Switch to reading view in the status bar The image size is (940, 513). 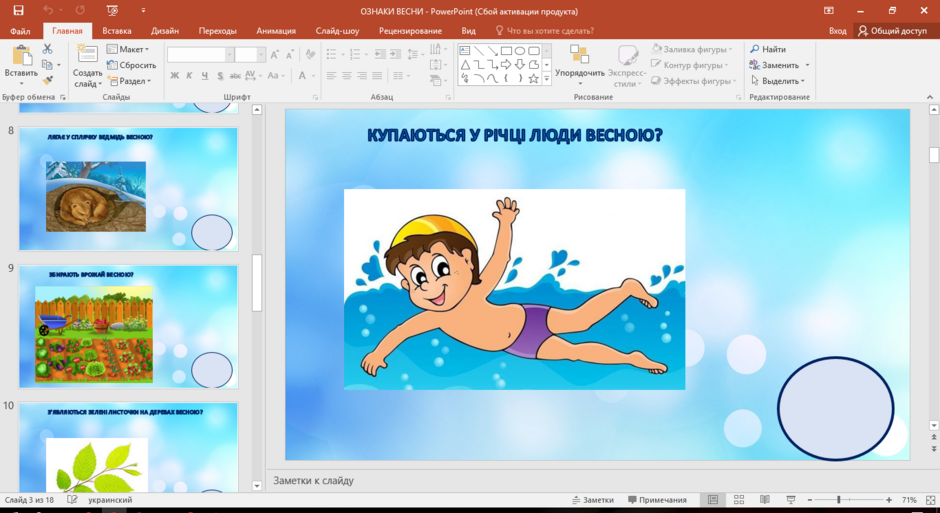[764, 499]
